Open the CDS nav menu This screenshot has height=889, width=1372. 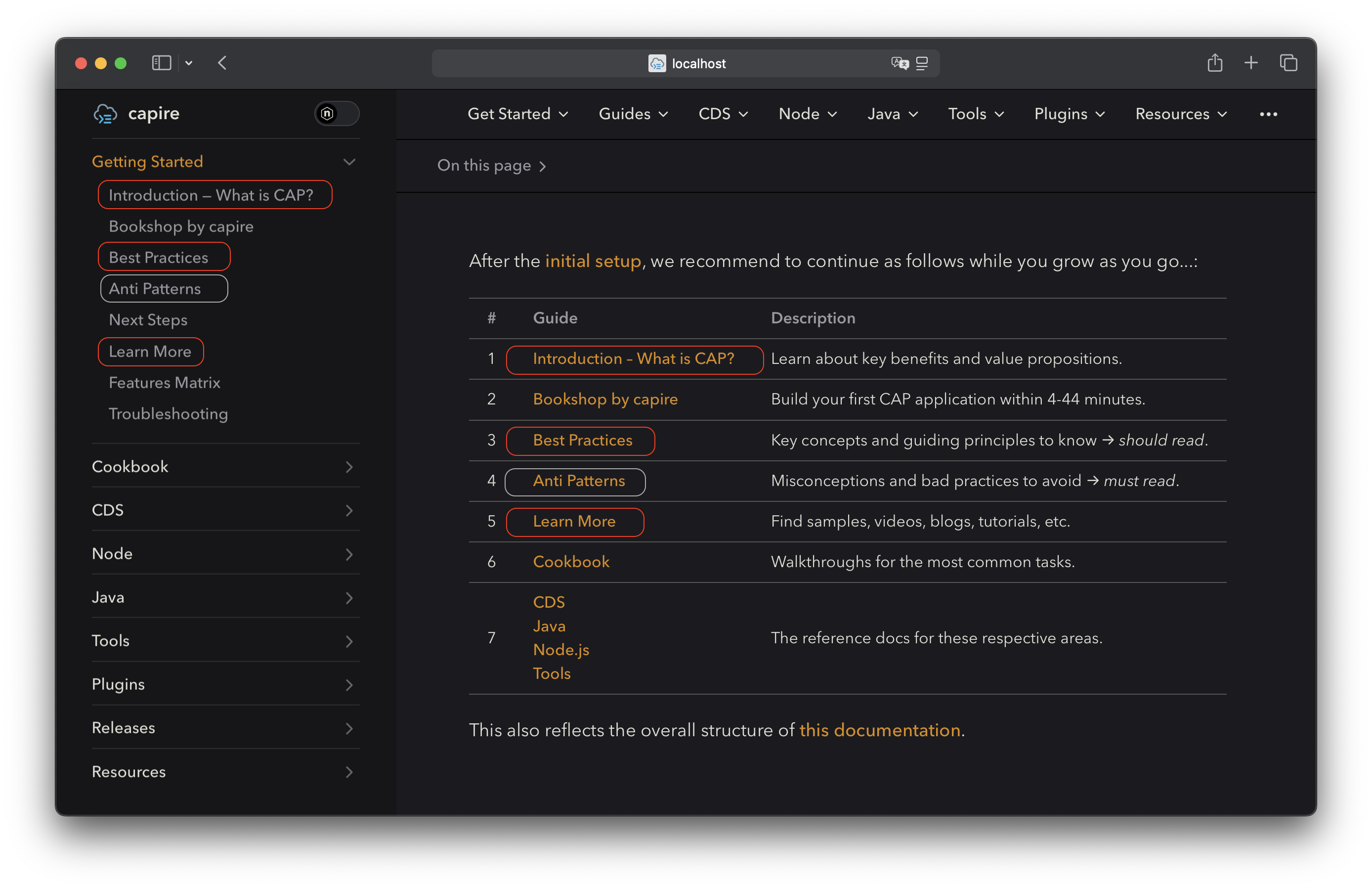coord(723,114)
